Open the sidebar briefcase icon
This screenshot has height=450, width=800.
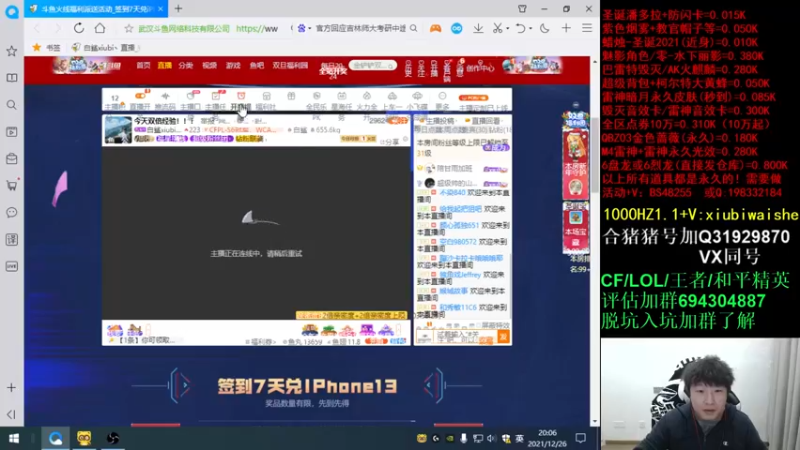(11, 159)
